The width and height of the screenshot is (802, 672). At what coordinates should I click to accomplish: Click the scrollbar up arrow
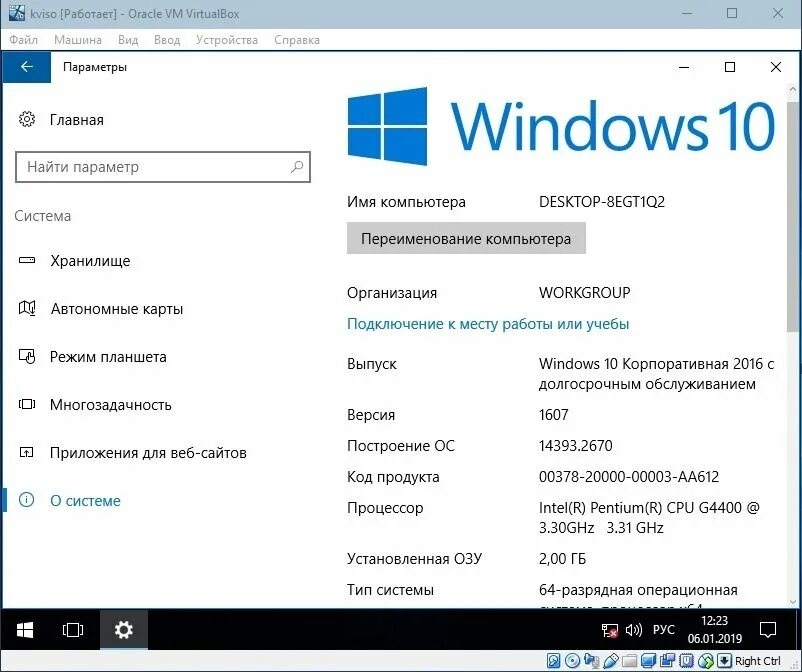pos(792,89)
